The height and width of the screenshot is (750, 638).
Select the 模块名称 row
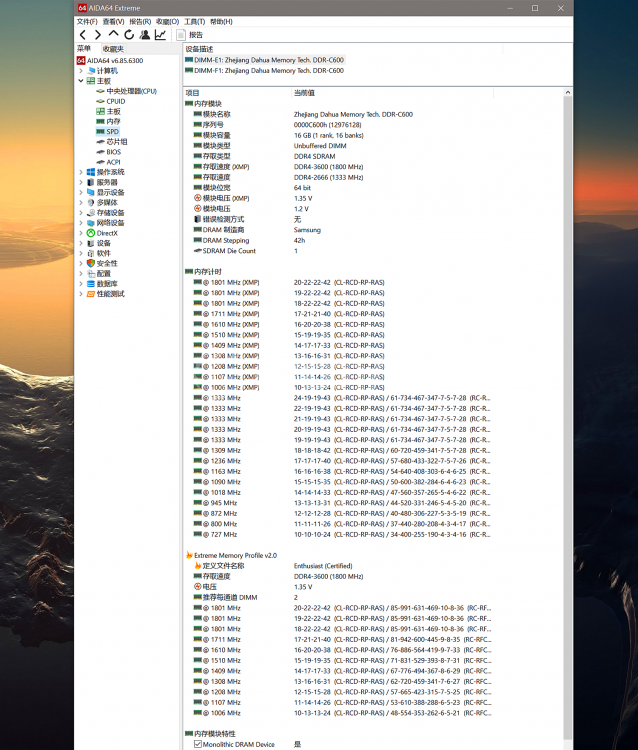(x=338, y=114)
